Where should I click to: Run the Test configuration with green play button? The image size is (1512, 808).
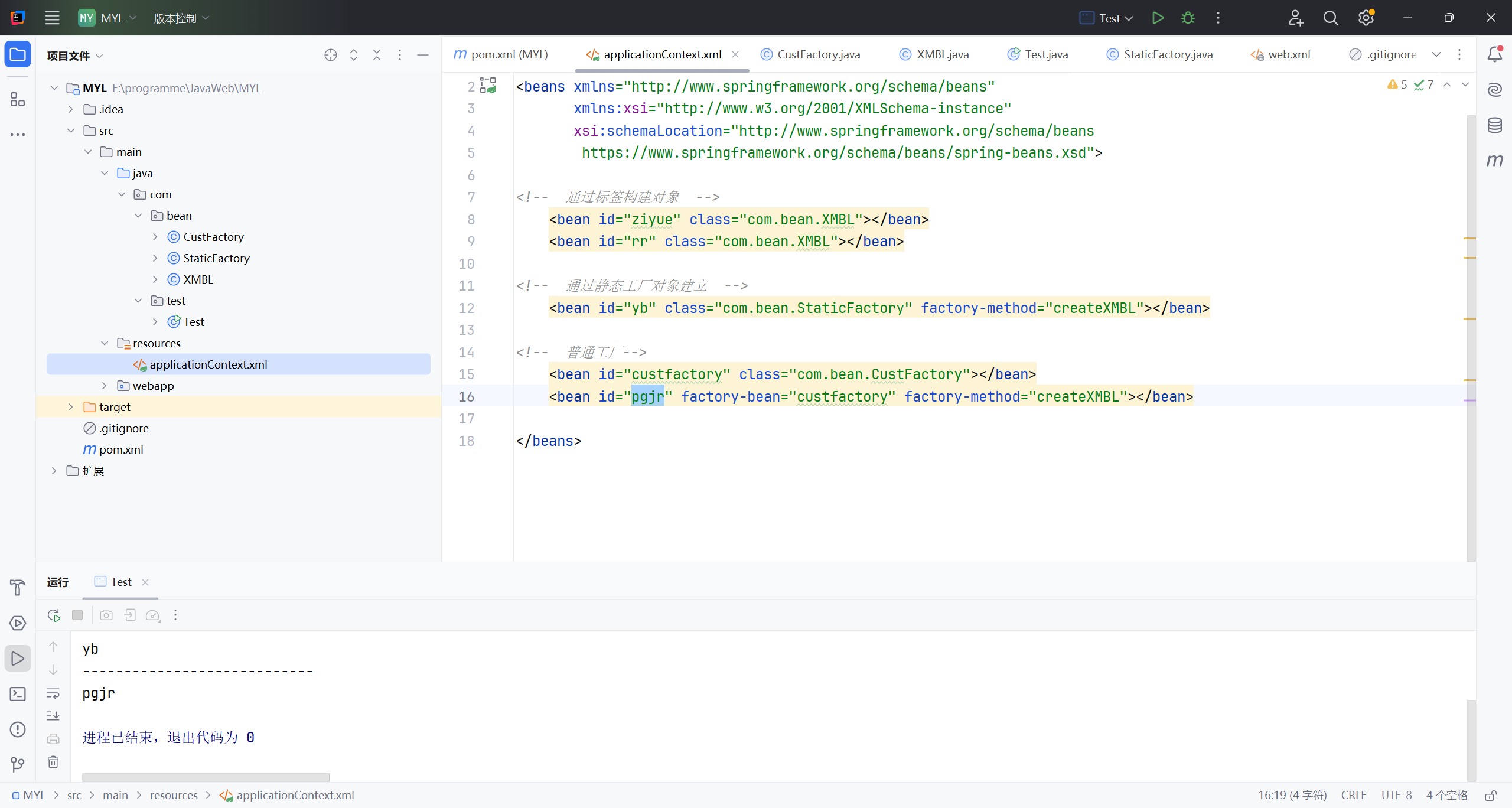[1158, 18]
